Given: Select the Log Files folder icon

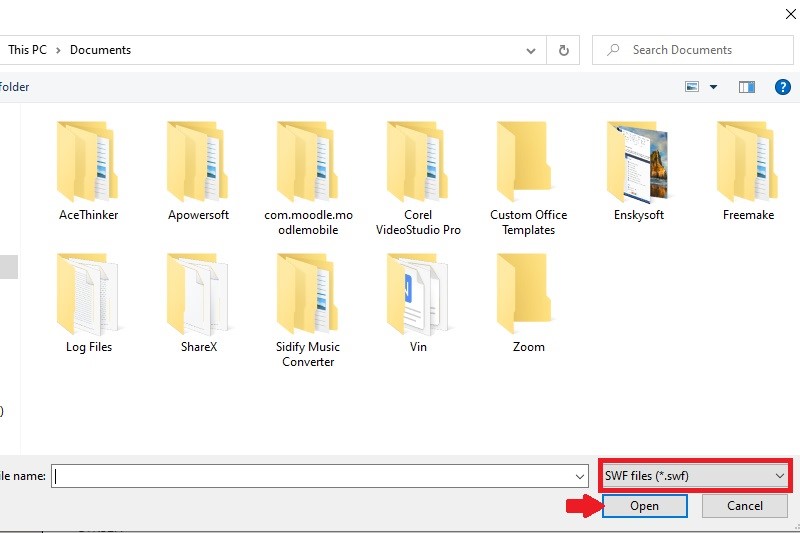Looking at the screenshot, I should (87, 294).
